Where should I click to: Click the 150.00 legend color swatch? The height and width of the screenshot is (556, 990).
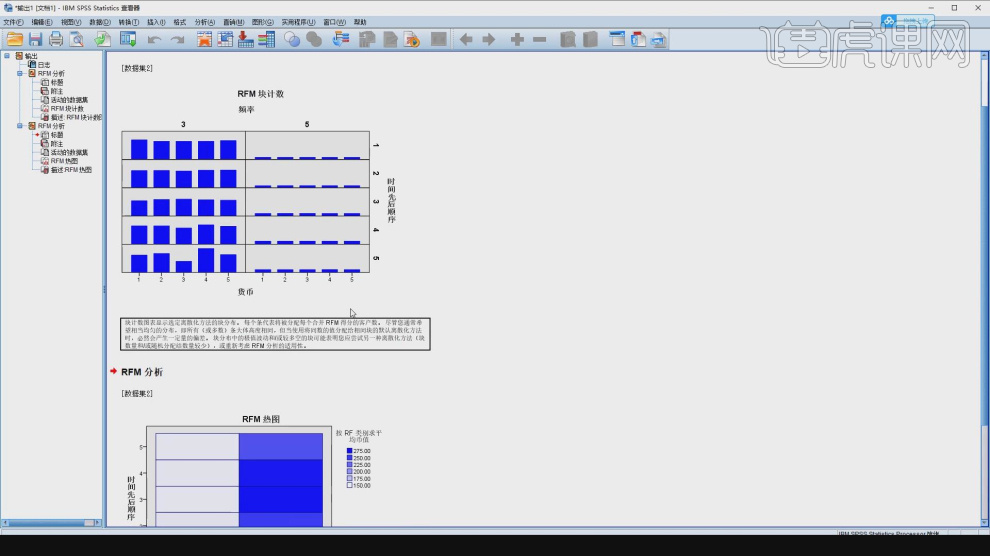350,486
